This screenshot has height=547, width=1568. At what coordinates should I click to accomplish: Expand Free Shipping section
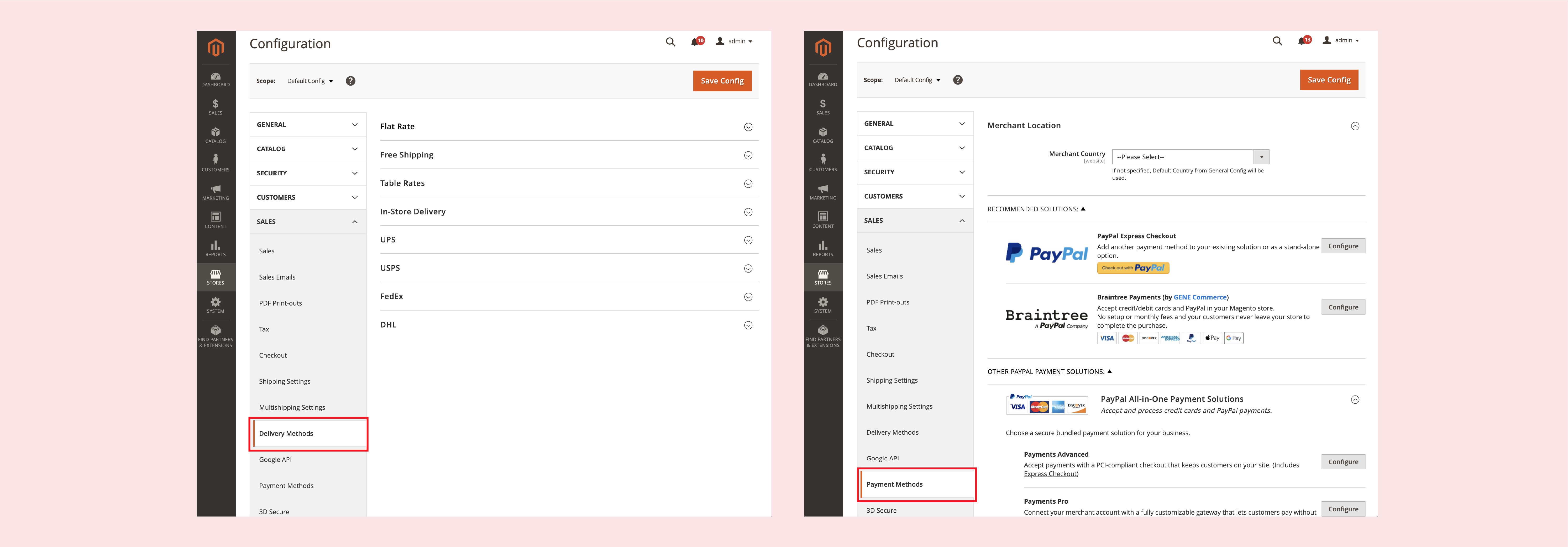point(569,155)
